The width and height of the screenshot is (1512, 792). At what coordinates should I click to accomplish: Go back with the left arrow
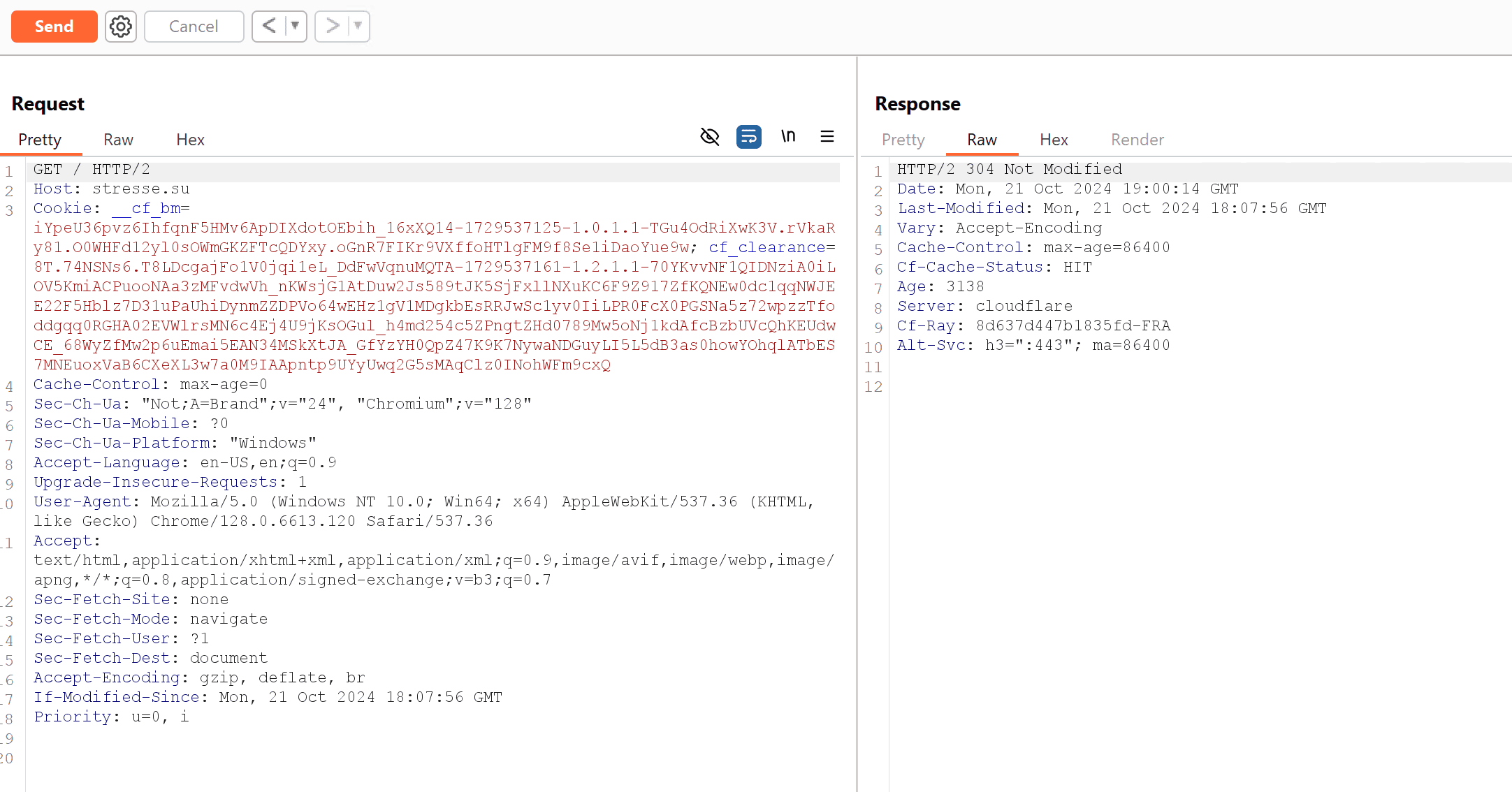(269, 27)
